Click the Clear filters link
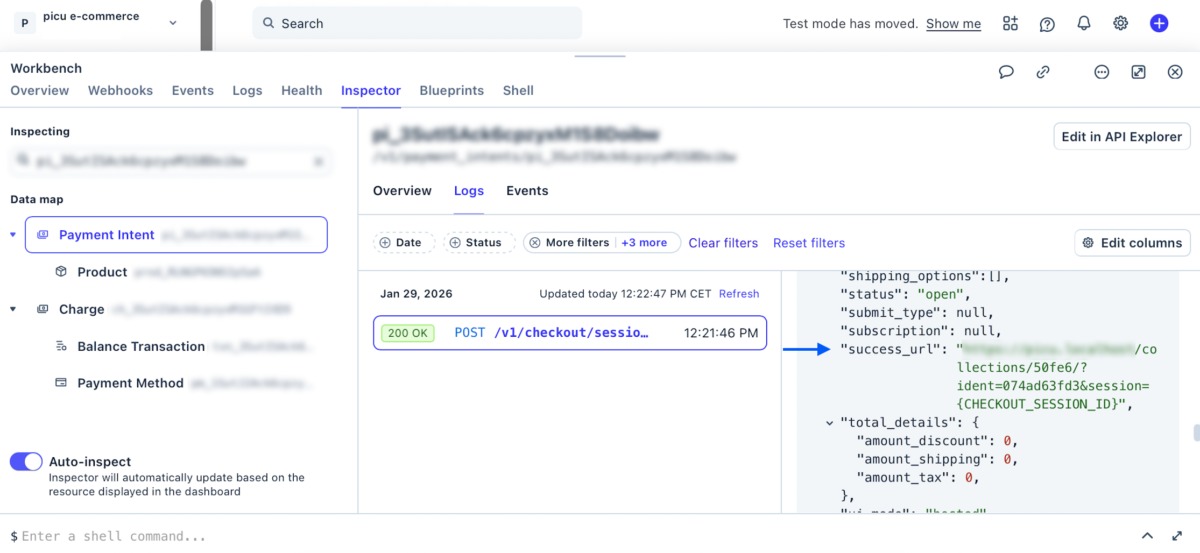The width and height of the screenshot is (1200, 553). point(723,243)
